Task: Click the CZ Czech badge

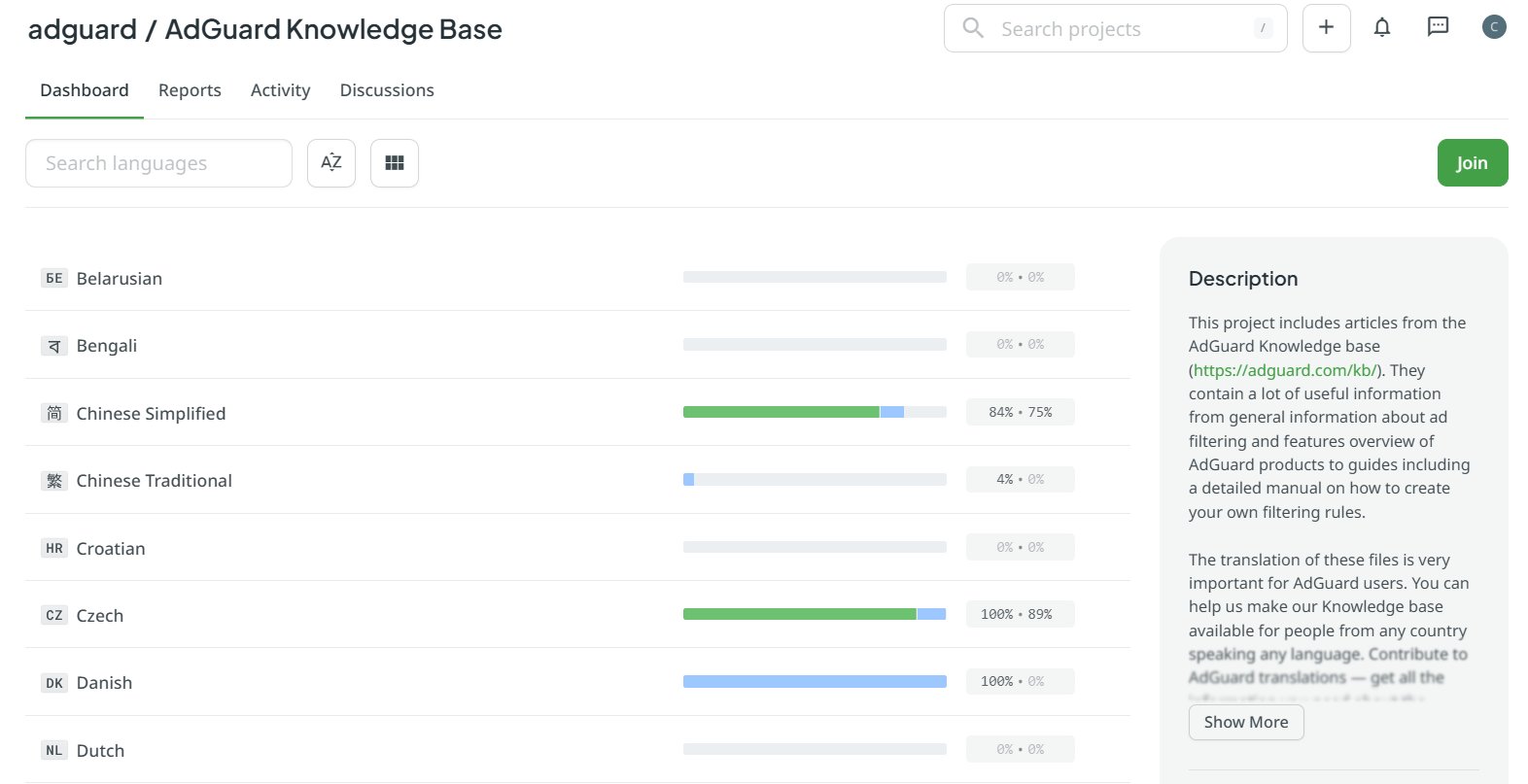Action: pyautogui.click(x=54, y=615)
